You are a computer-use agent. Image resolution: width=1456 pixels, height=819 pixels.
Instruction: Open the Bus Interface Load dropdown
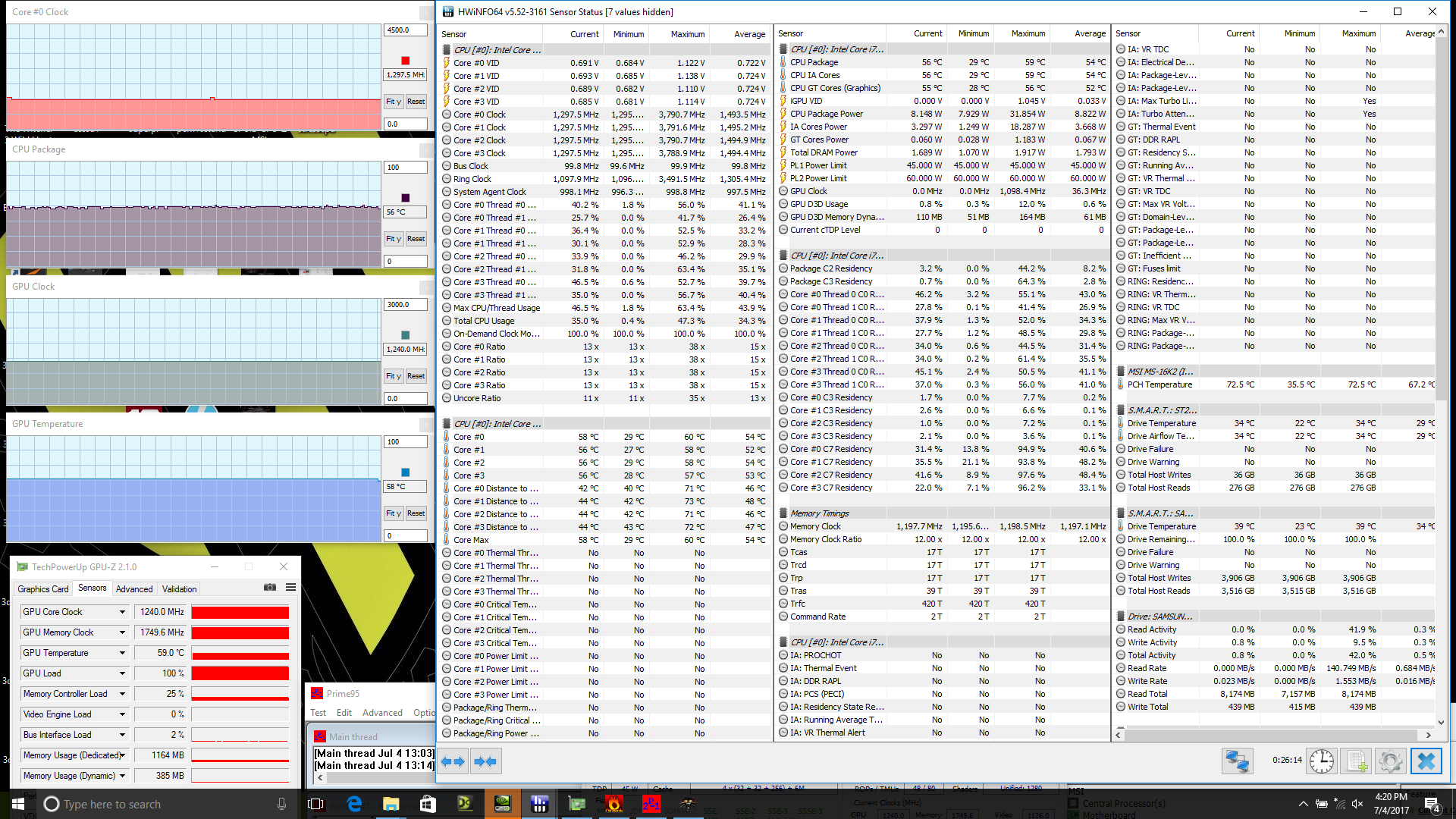pyautogui.click(x=121, y=735)
